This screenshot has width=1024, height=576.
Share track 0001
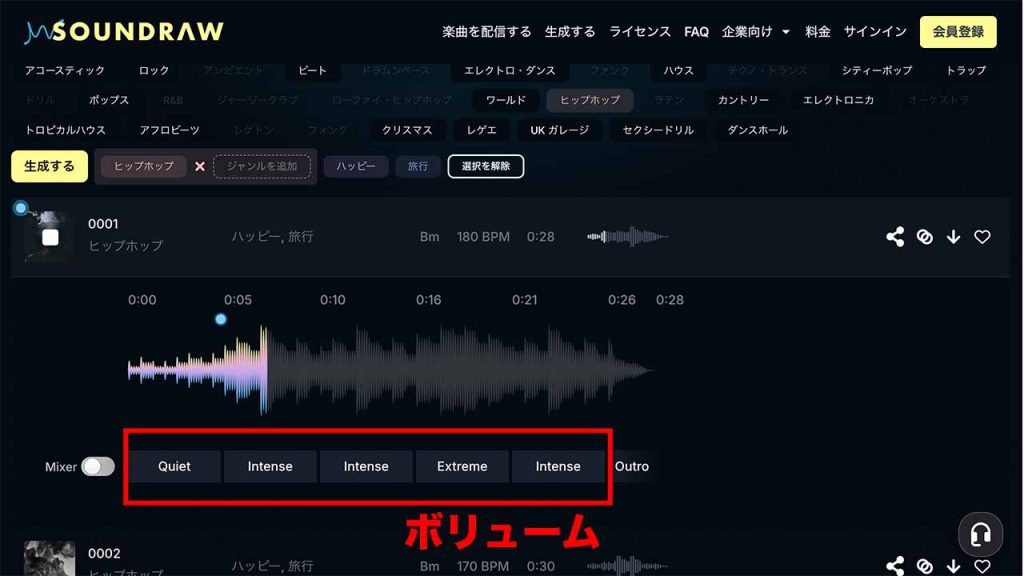[895, 236]
